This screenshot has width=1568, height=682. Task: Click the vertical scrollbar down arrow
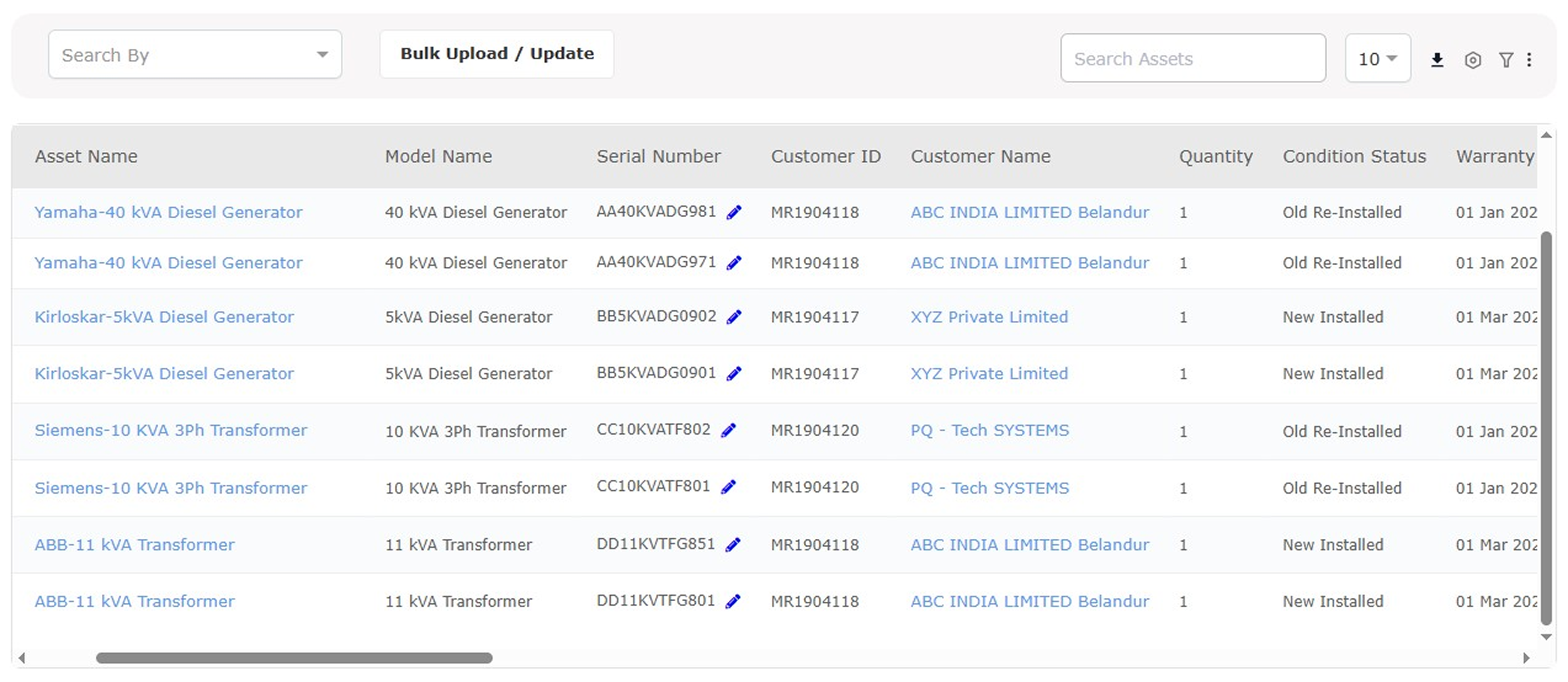pos(1546,636)
